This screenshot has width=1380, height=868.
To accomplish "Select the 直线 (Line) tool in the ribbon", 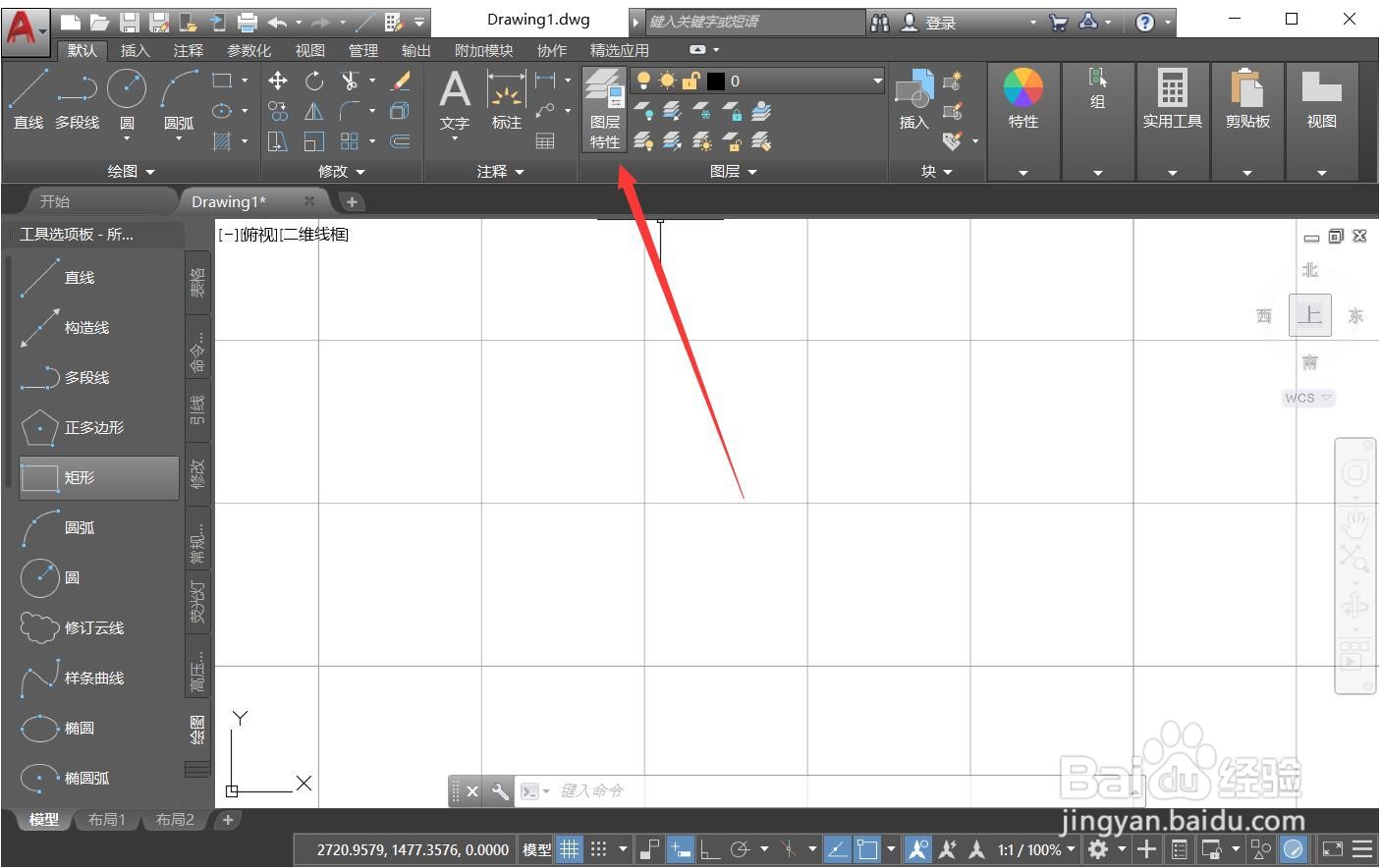I will pos(28,100).
